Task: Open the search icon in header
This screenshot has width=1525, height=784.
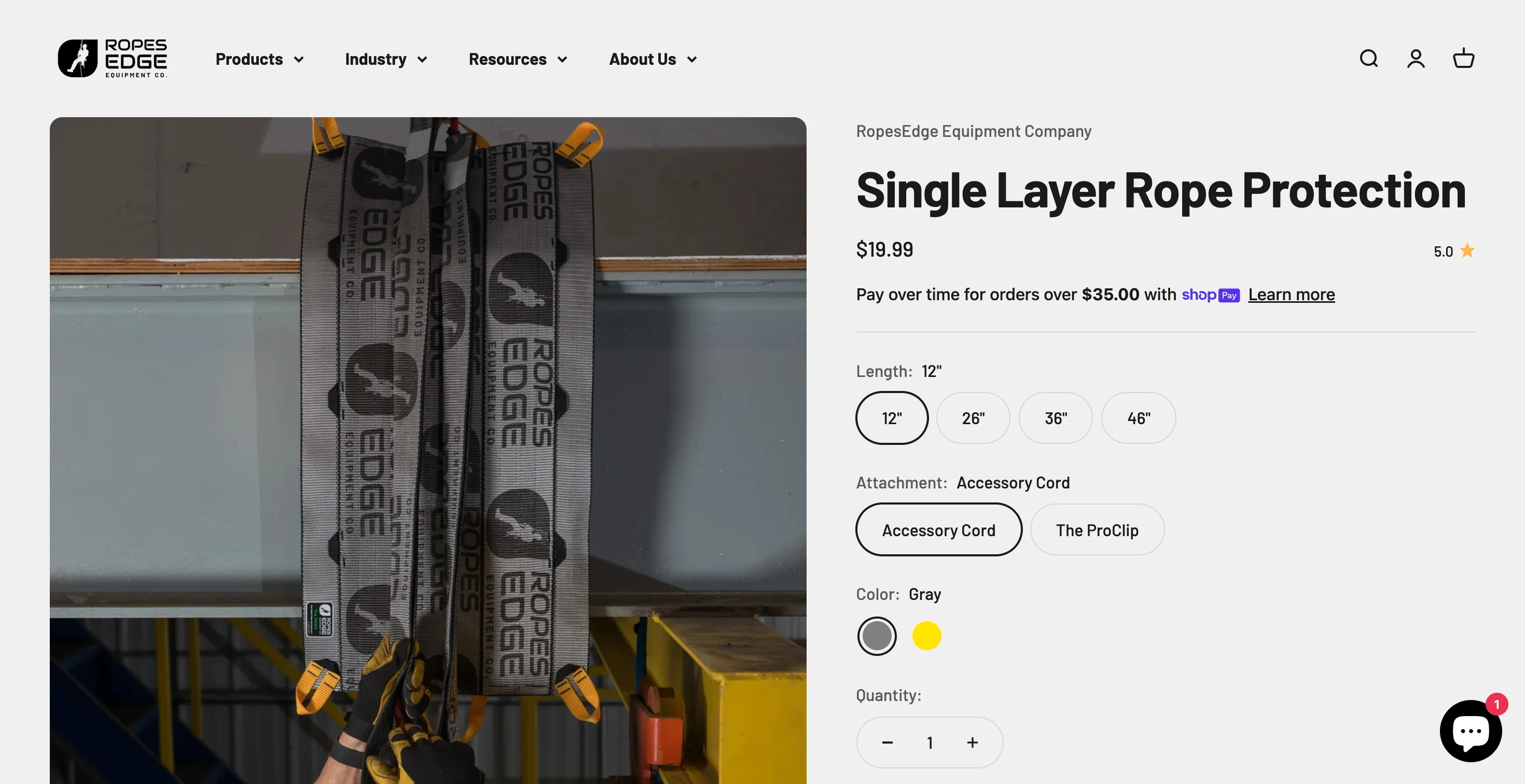Action: coord(1368,59)
